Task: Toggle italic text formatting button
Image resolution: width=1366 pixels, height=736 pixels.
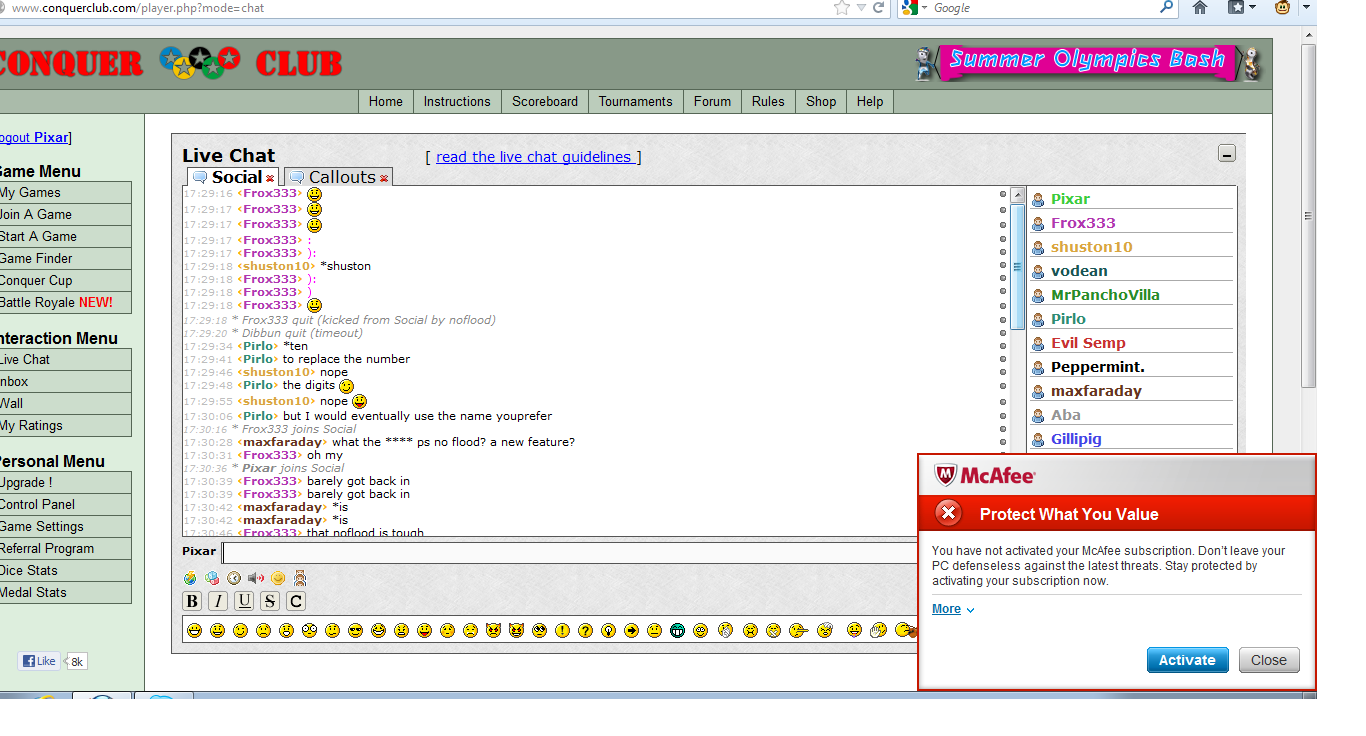Action: click(x=218, y=601)
